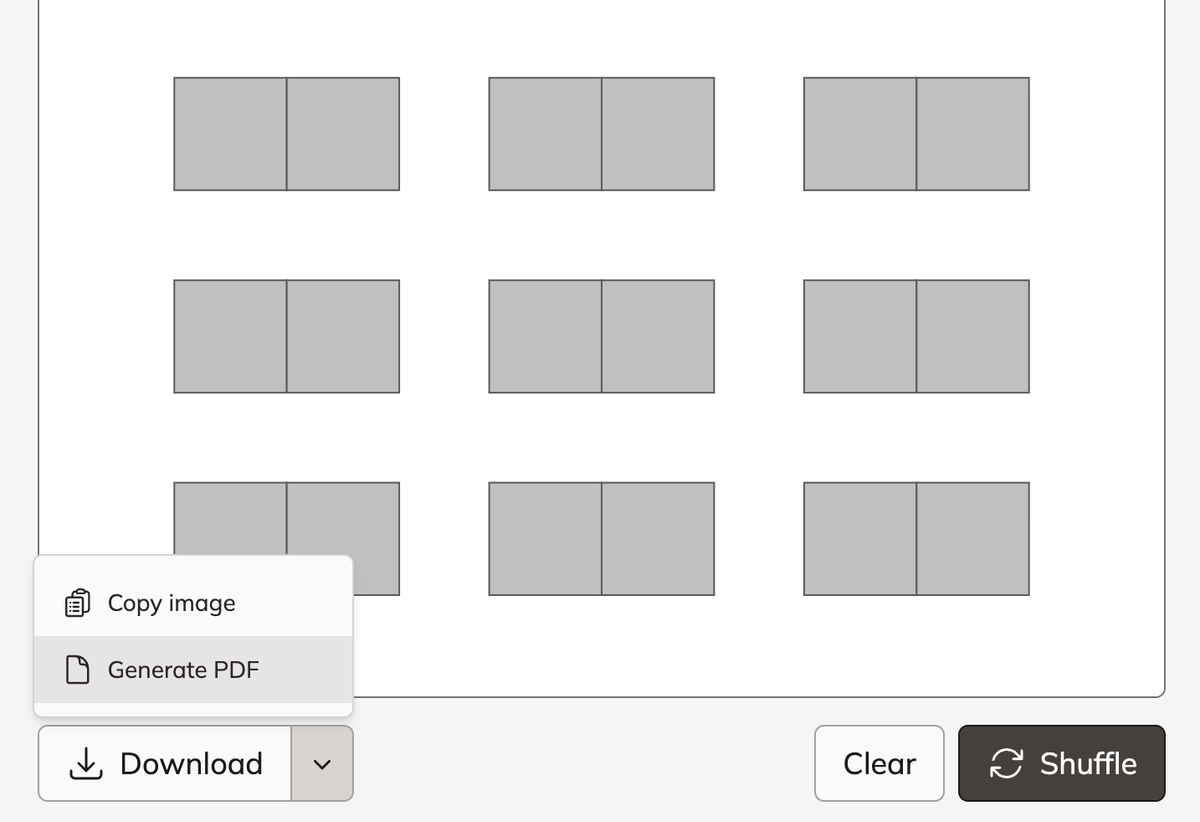Select Copy image from the menu
Image resolution: width=1200 pixels, height=822 pixels.
pos(170,602)
